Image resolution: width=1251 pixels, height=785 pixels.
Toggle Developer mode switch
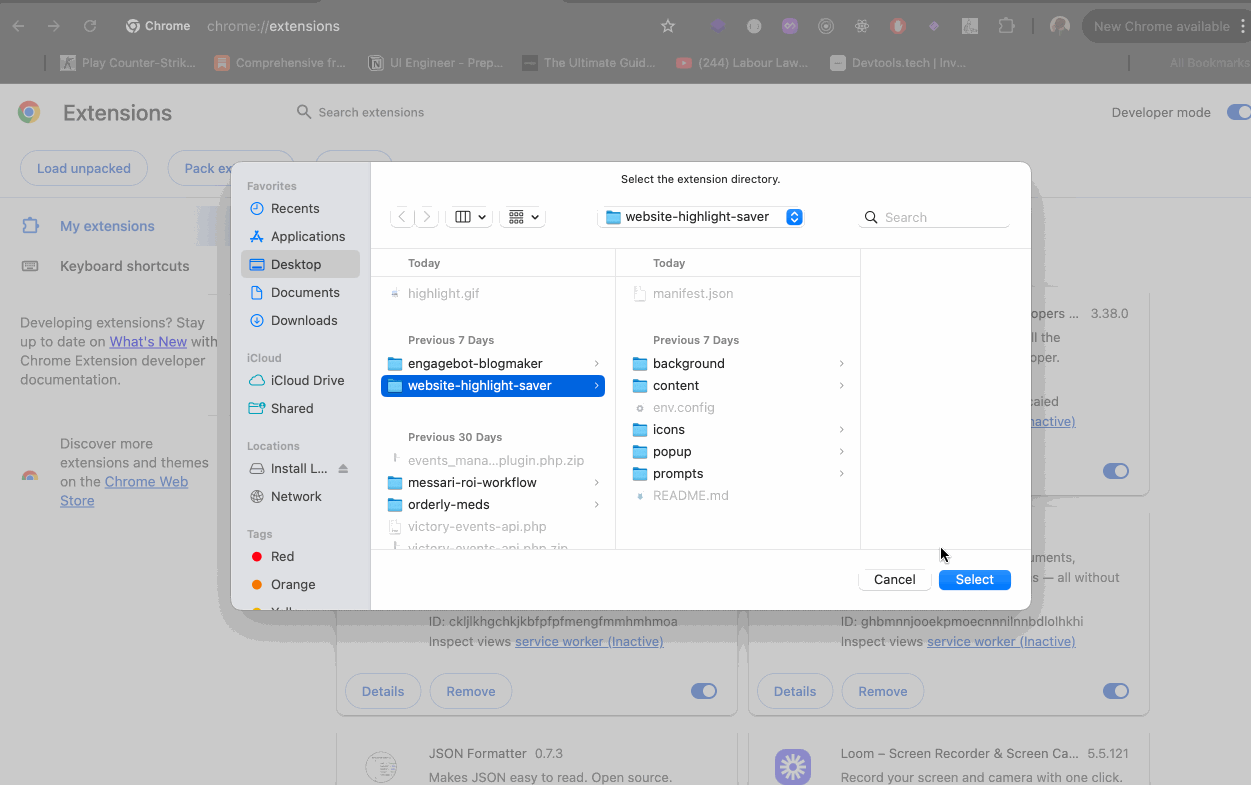click(x=1237, y=113)
